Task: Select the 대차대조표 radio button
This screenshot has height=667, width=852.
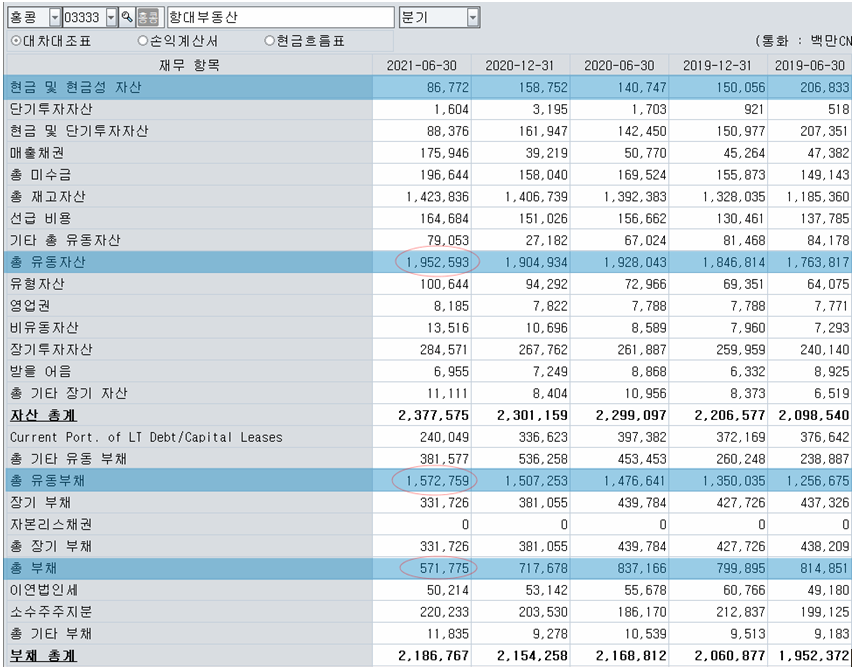Action: click(16, 41)
